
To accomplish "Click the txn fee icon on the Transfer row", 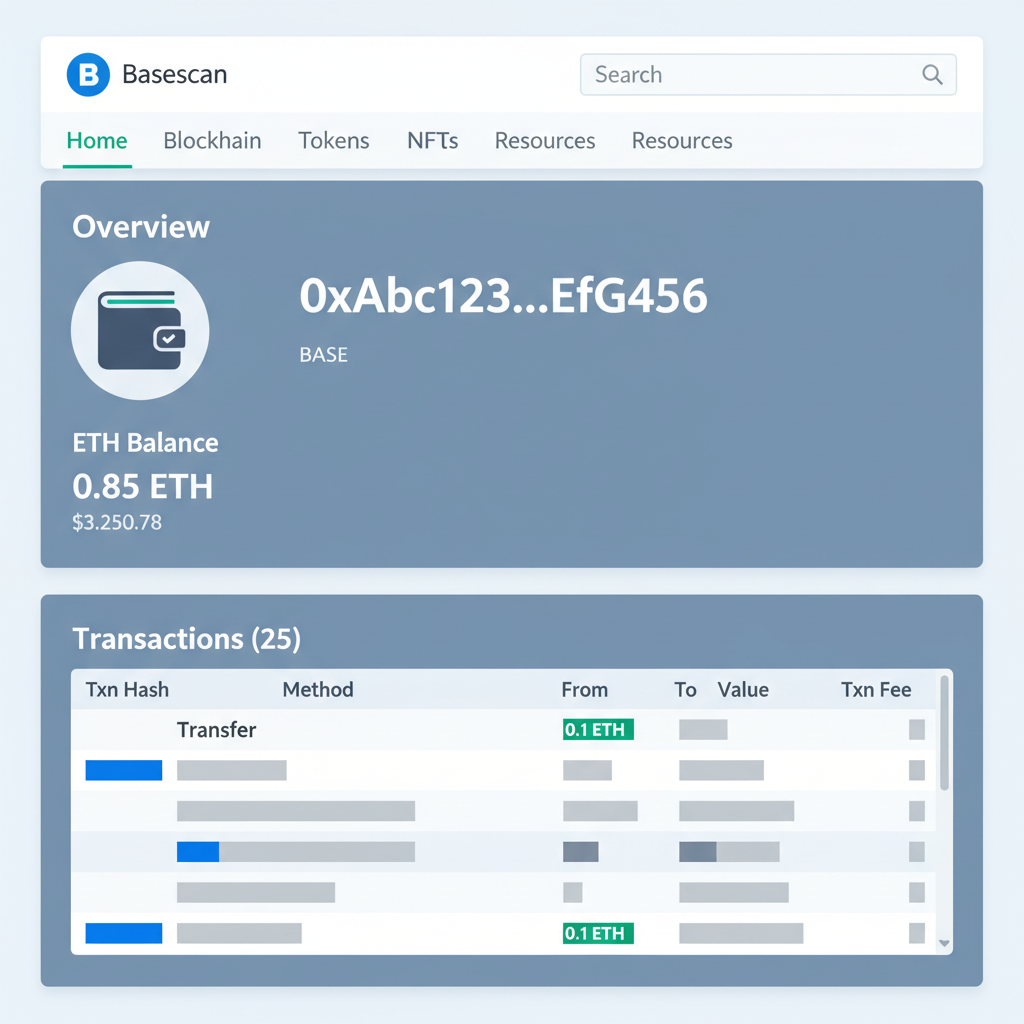I will coord(916,730).
